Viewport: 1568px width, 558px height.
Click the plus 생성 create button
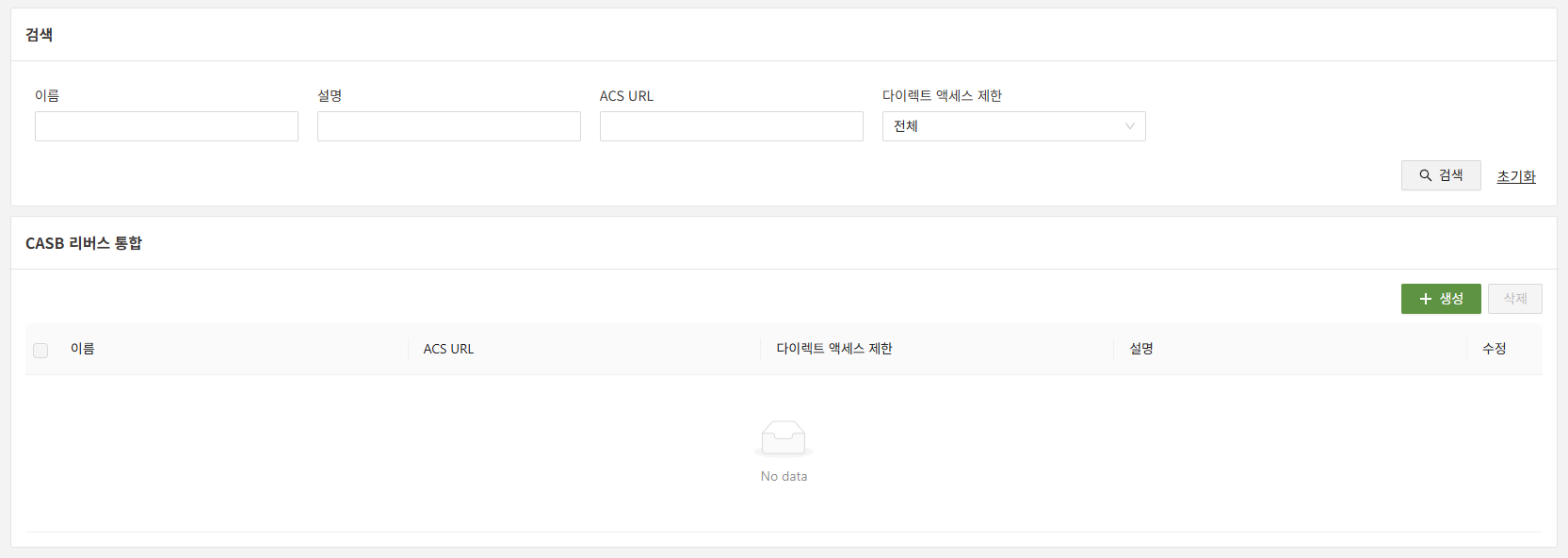tap(1440, 299)
